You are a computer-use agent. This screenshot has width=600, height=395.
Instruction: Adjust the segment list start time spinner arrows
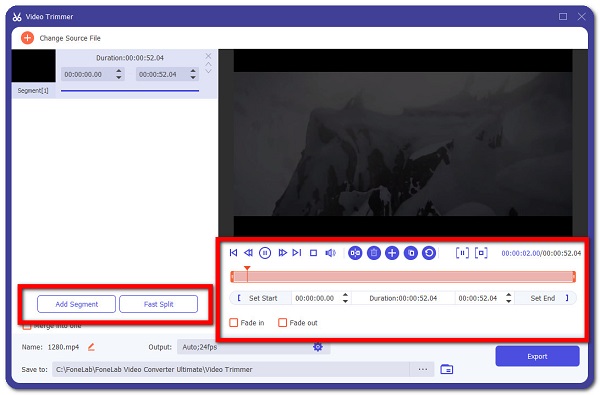(119, 74)
